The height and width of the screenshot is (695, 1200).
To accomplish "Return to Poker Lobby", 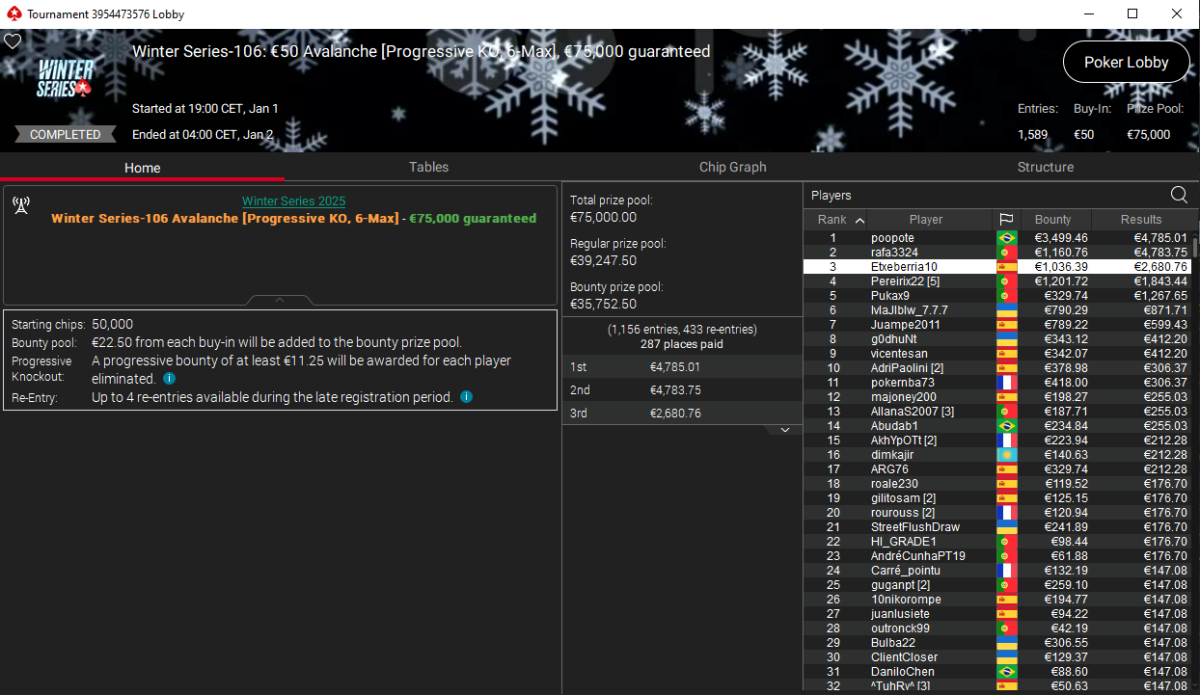I will click(1126, 62).
